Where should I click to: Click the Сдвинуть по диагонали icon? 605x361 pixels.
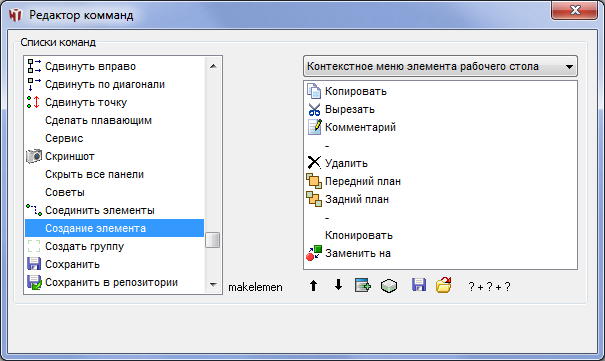coord(34,84)
